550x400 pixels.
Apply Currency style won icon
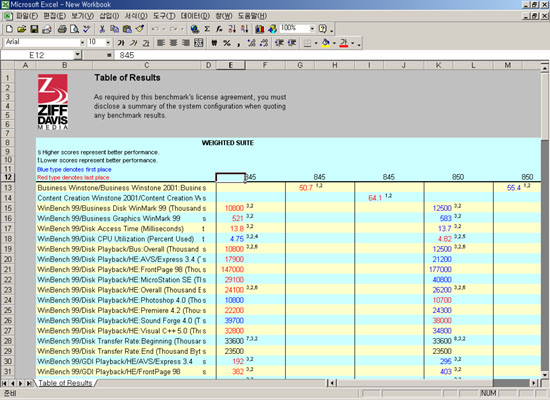coord(214,43)
